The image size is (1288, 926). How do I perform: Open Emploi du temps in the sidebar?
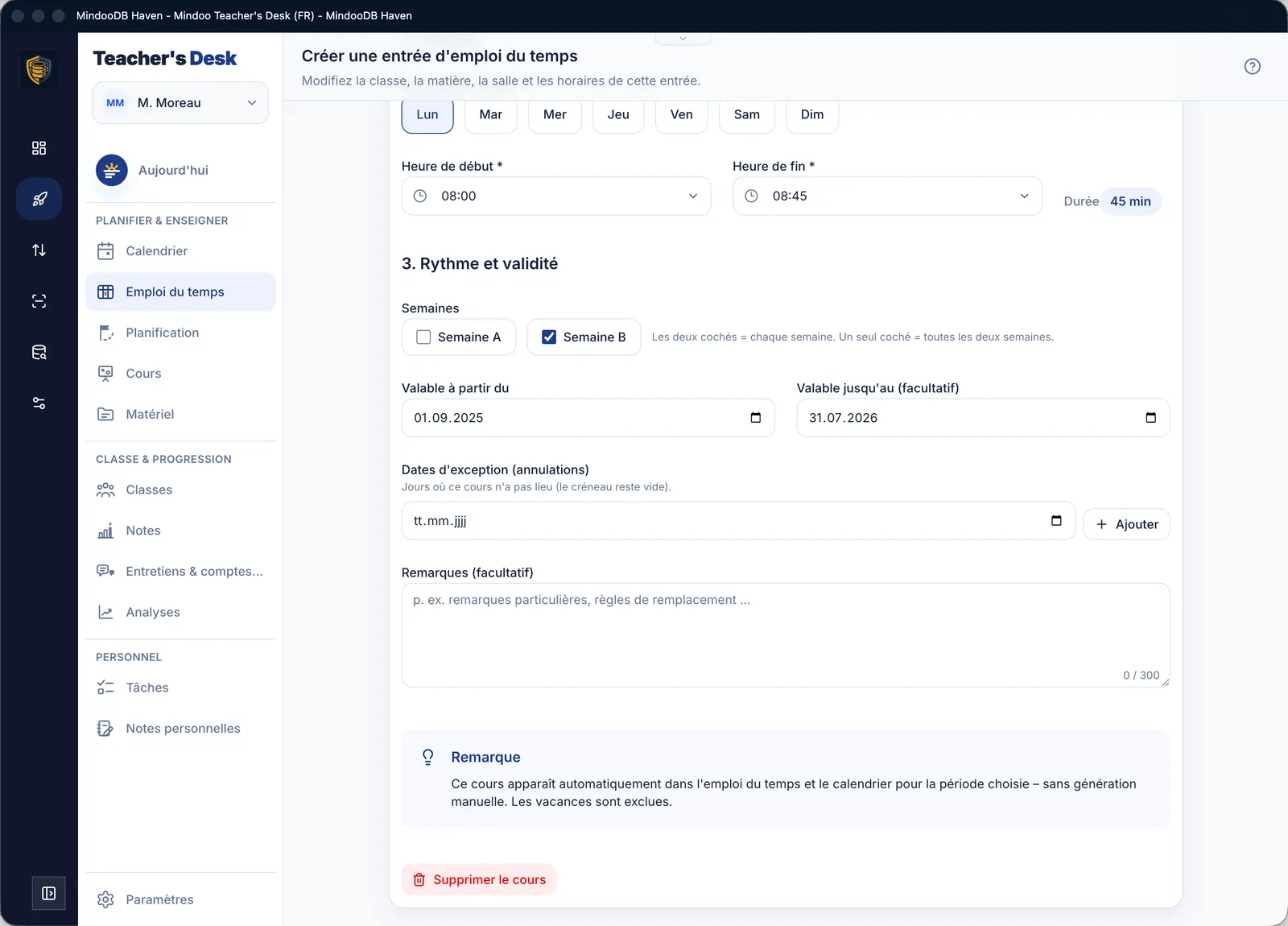coord(180,291)
